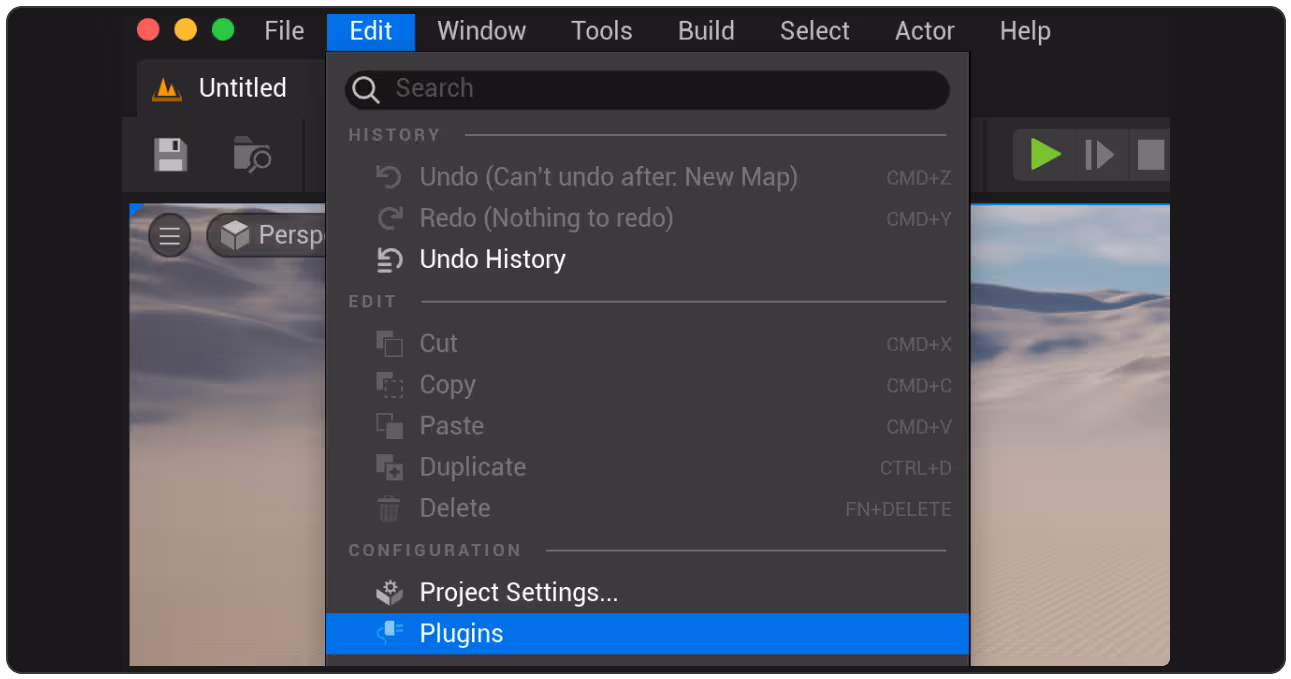Open the viewport hamburger options menu
Screen dimensions: 1291x679
pos(170,236)
